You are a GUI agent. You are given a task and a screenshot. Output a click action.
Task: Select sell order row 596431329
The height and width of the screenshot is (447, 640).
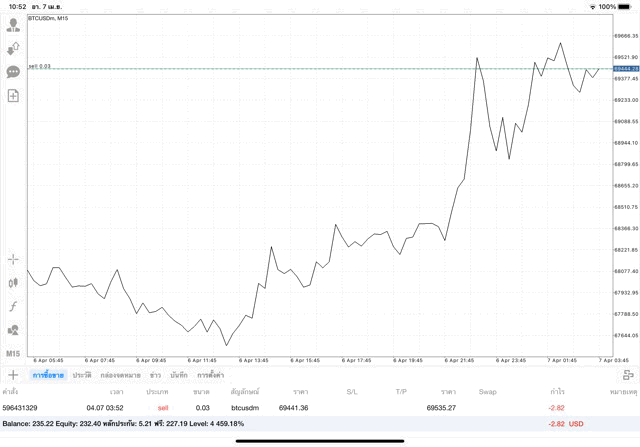point(300,408)
